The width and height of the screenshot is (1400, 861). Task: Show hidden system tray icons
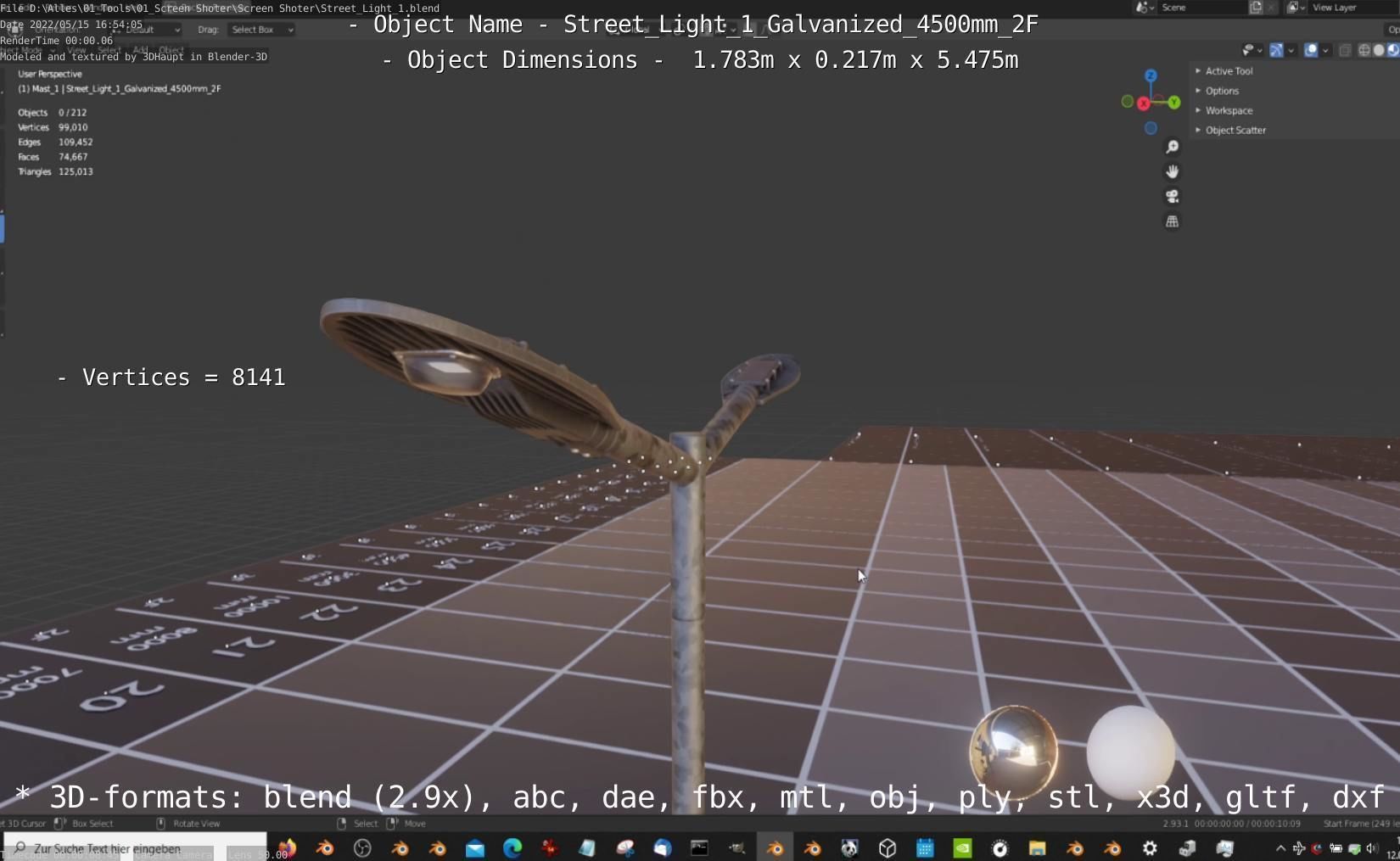coord(1280,847)
